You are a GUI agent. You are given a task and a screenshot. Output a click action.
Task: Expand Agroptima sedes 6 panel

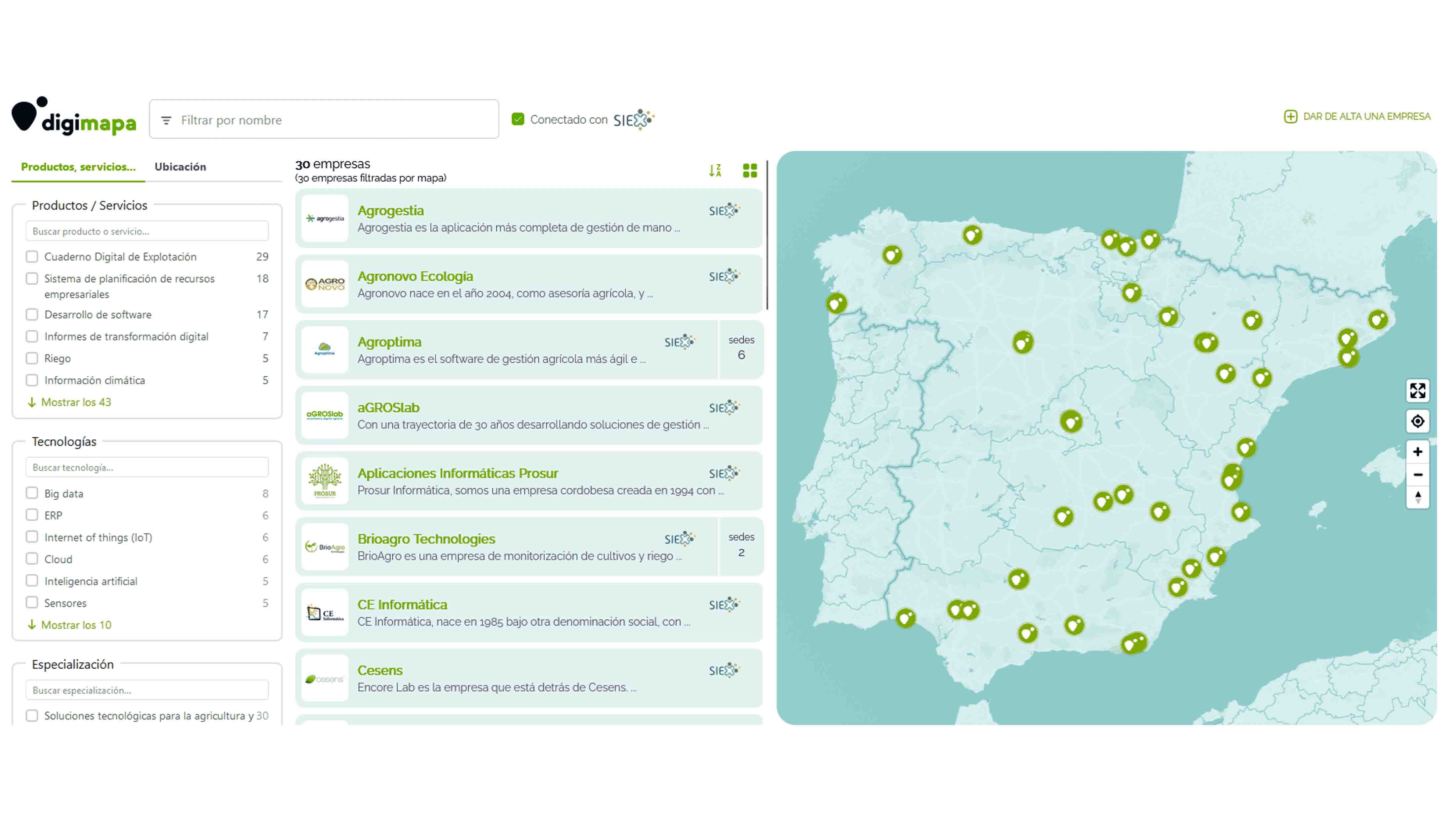click(x=741, y=349)
